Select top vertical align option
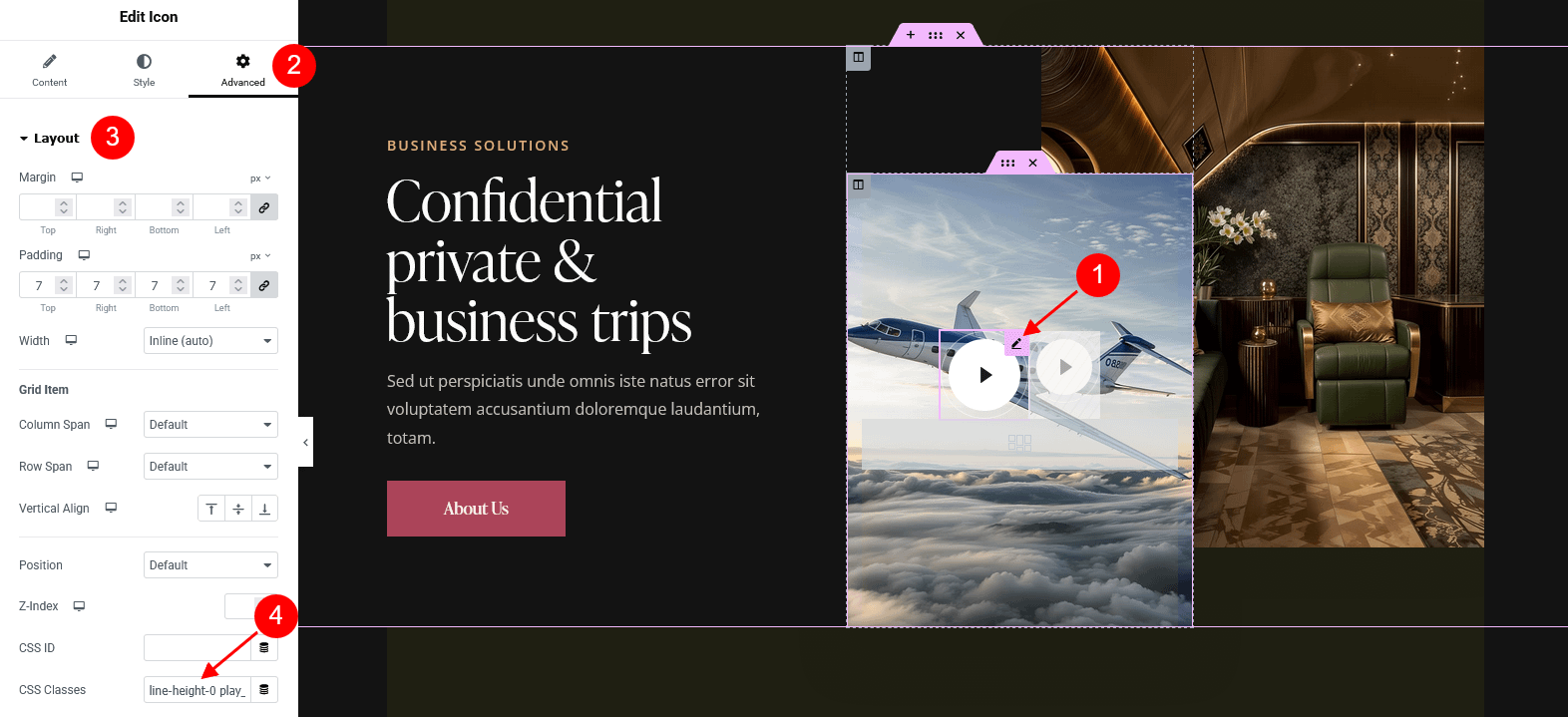Screen dimensions: 1568x717 click(x=211, y=509)
